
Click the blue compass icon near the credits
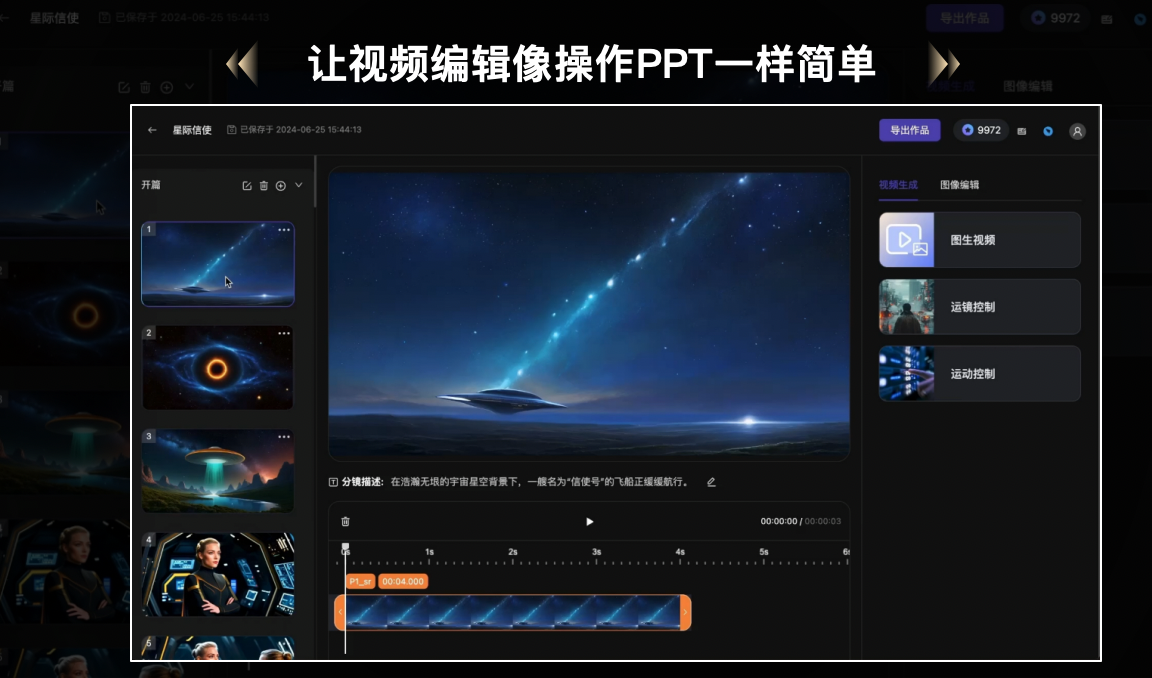(x=1048, y=130)
